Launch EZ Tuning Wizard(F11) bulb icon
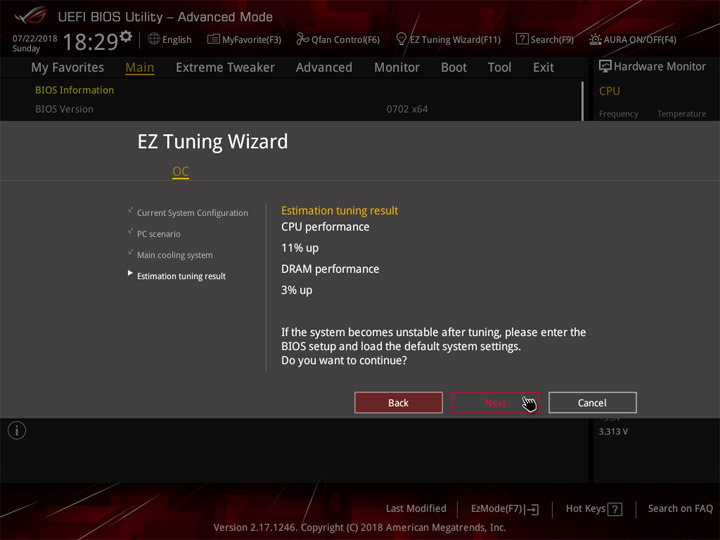Viewport: 720px width, 540px height. click(x=401, y=39)
